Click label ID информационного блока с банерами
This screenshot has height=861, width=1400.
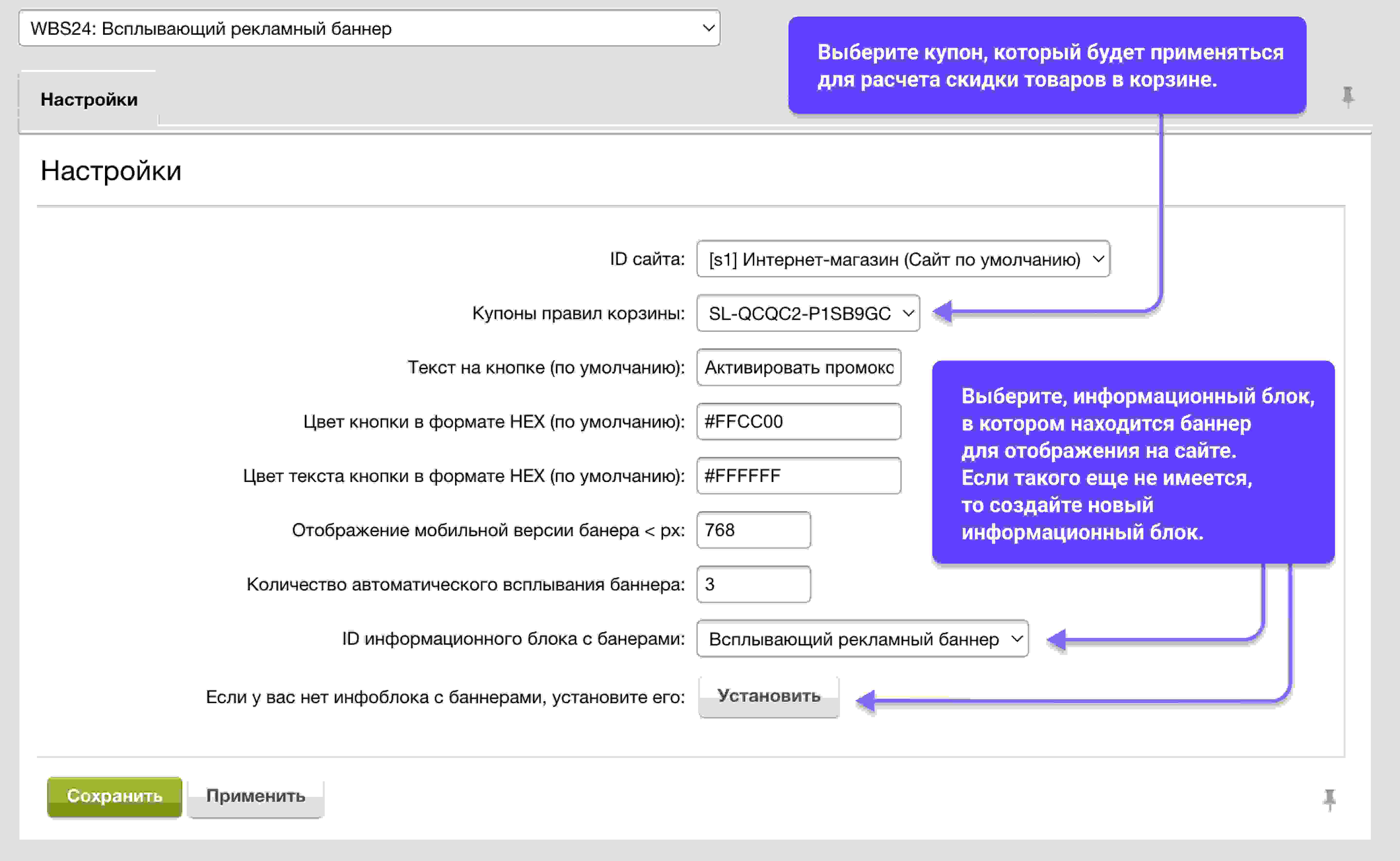click(x=514, y=639)
